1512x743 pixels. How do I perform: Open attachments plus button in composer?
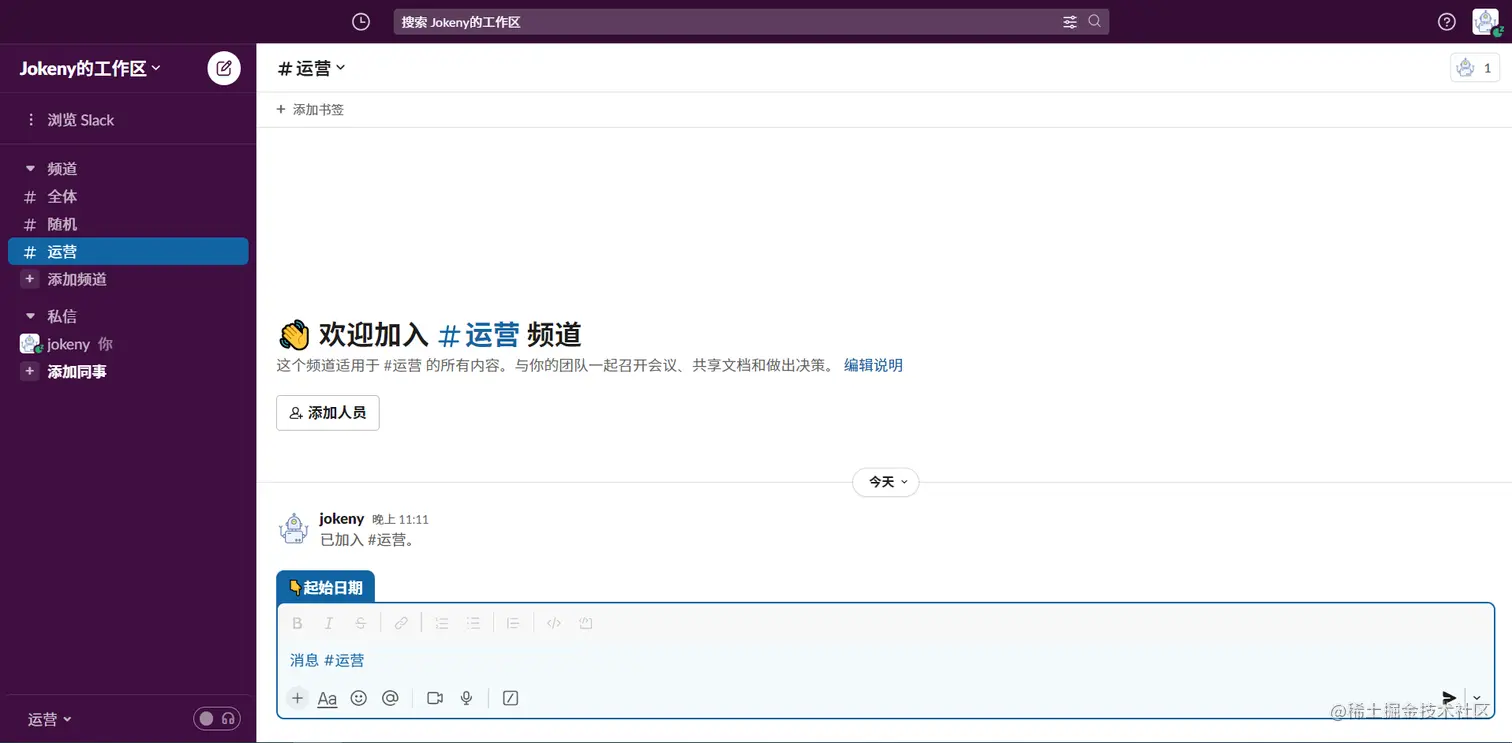[x=297, y=698]
